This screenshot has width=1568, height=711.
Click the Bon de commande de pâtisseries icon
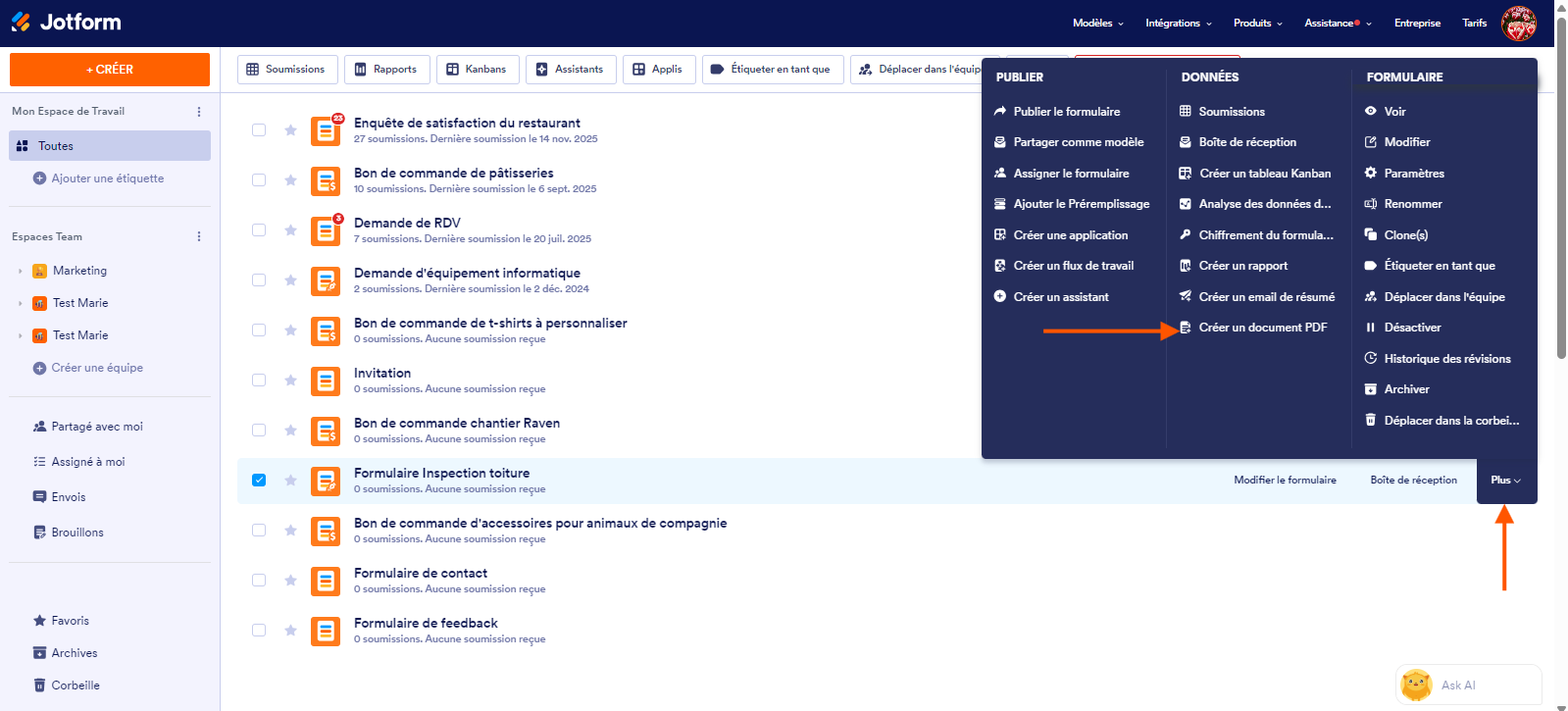326,180
